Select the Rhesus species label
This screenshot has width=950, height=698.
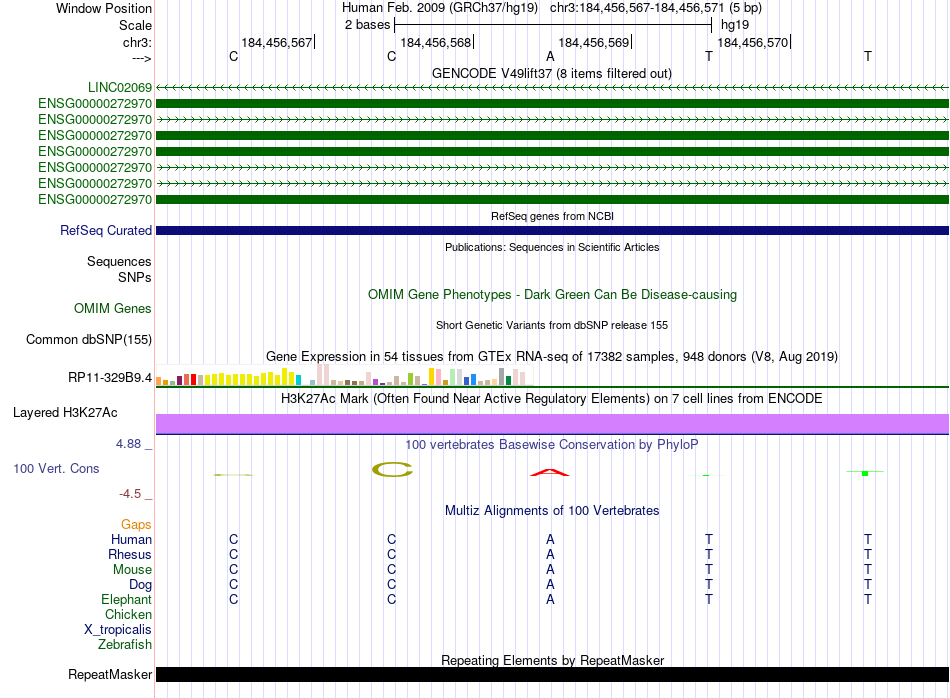point(130,554)
